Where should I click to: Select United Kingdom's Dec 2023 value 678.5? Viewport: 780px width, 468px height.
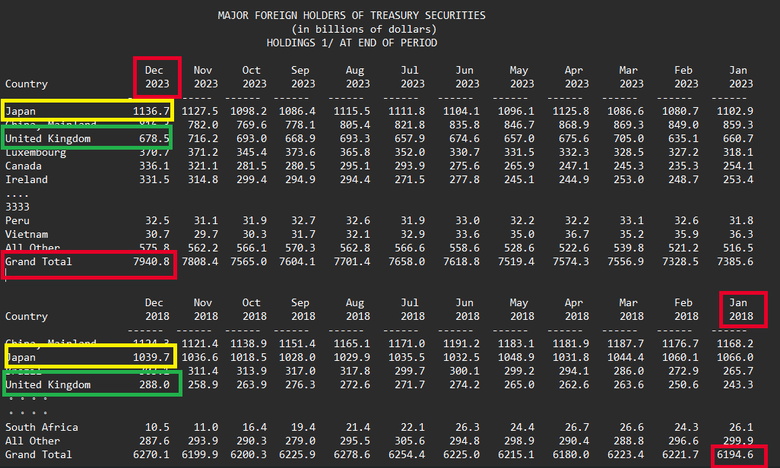[154, 138]
